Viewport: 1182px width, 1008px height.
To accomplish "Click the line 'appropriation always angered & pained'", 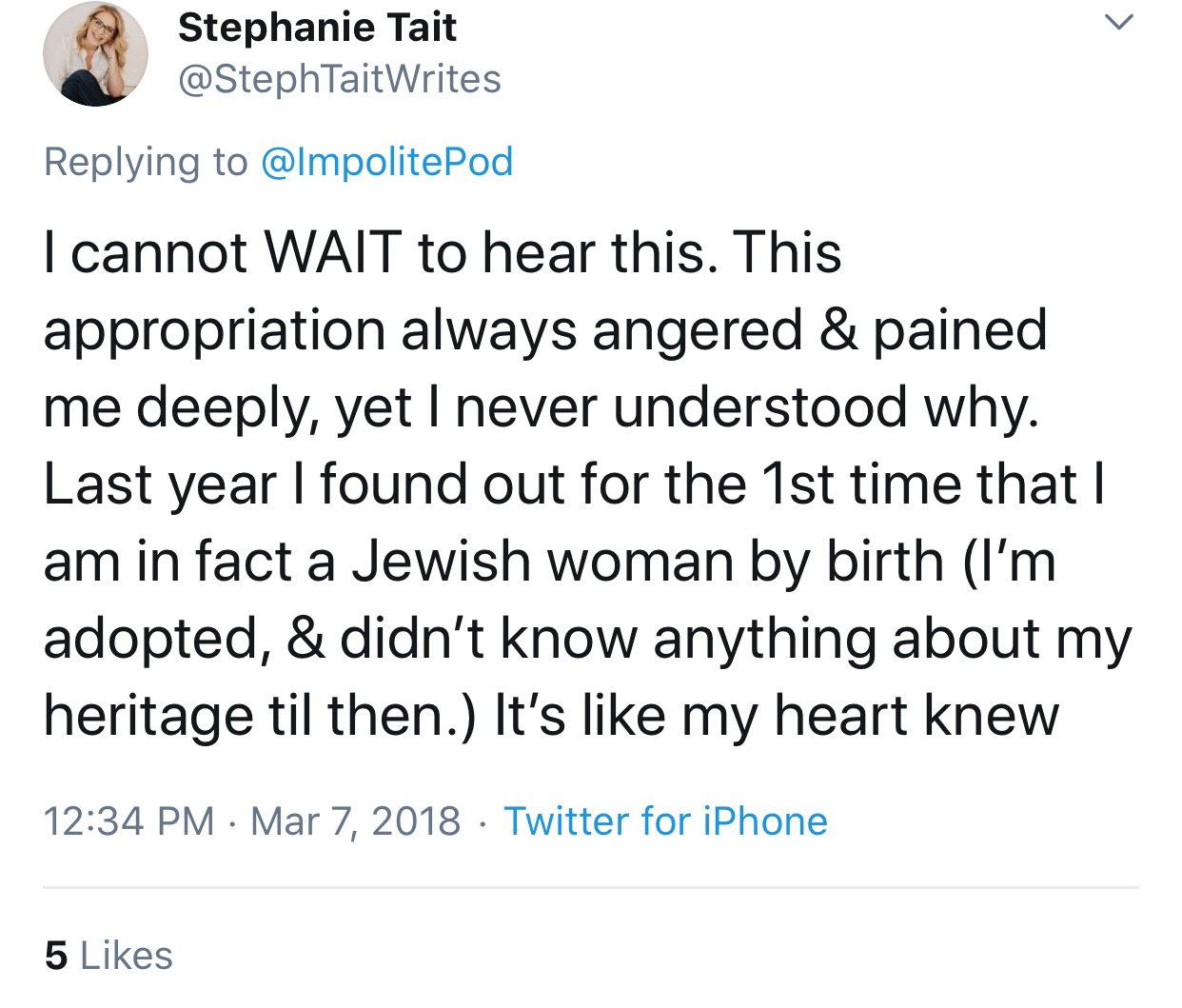I will click(545, 331).
